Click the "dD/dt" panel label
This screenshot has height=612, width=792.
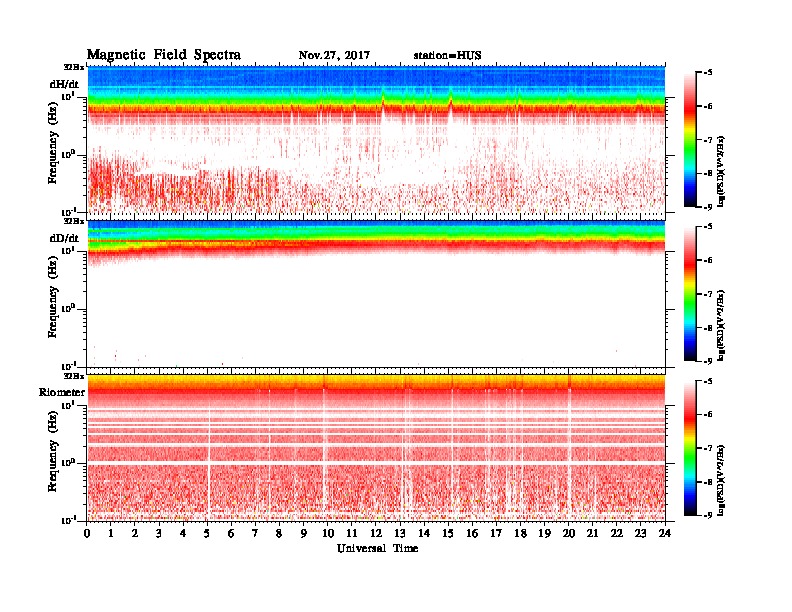pyautogui.click(x=64, y=238)
